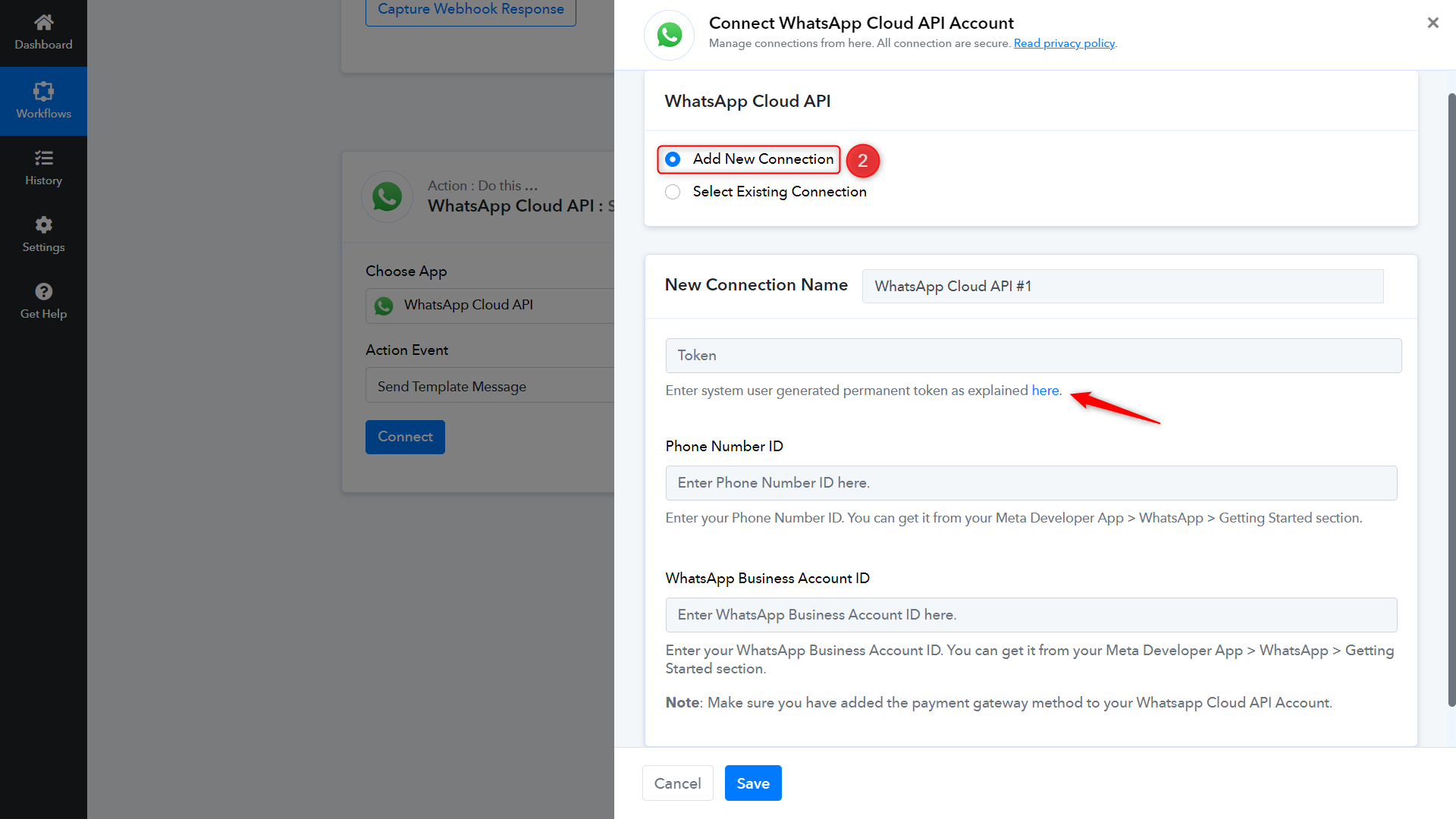This screenshot has width=1456, height=819.
Task: Click the 'WhatsApp Cloud API' section heading
Action: click(747, 102)
